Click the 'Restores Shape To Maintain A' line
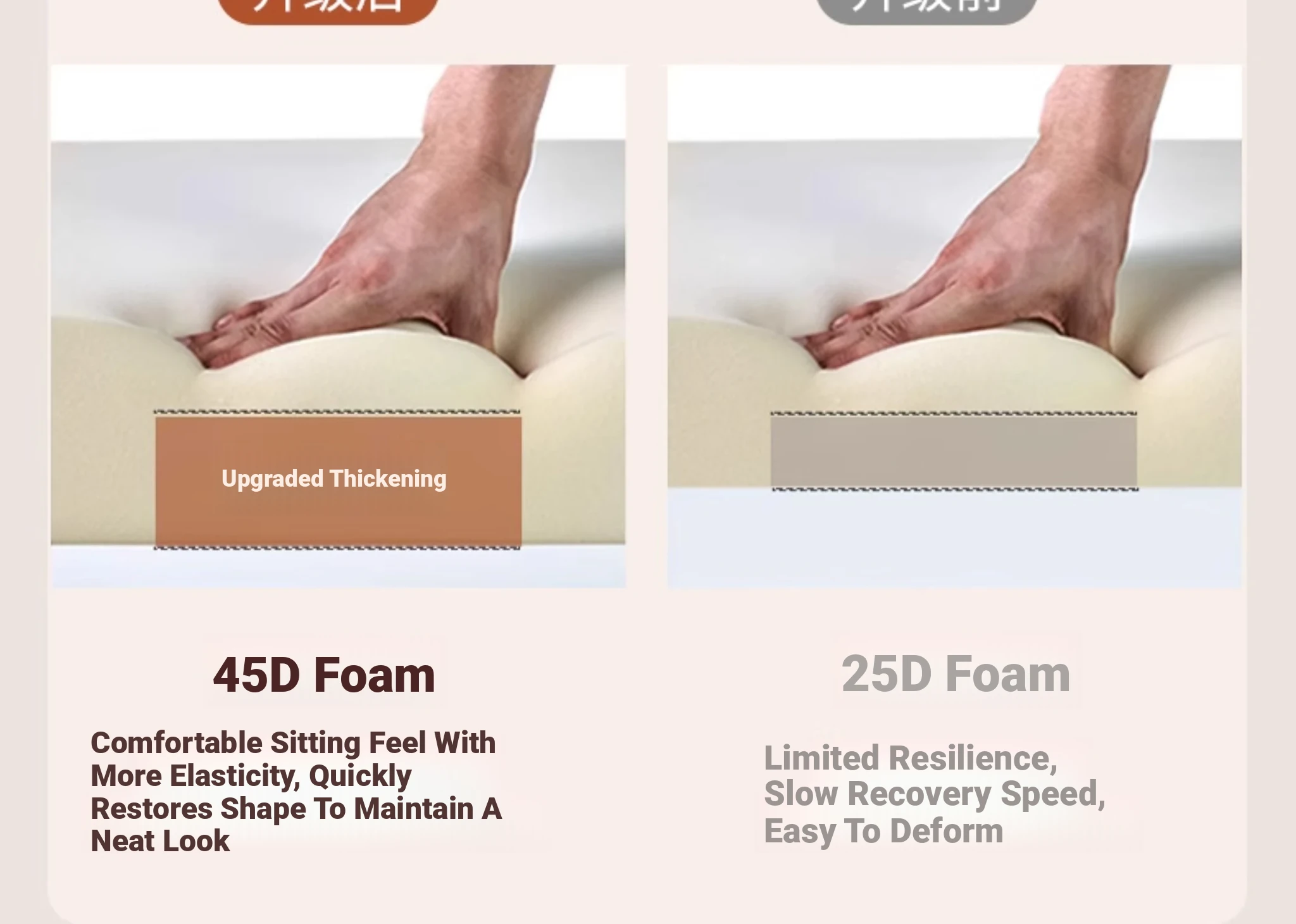This screenshot has height=924, width=1296. click(x=296, y=809)
